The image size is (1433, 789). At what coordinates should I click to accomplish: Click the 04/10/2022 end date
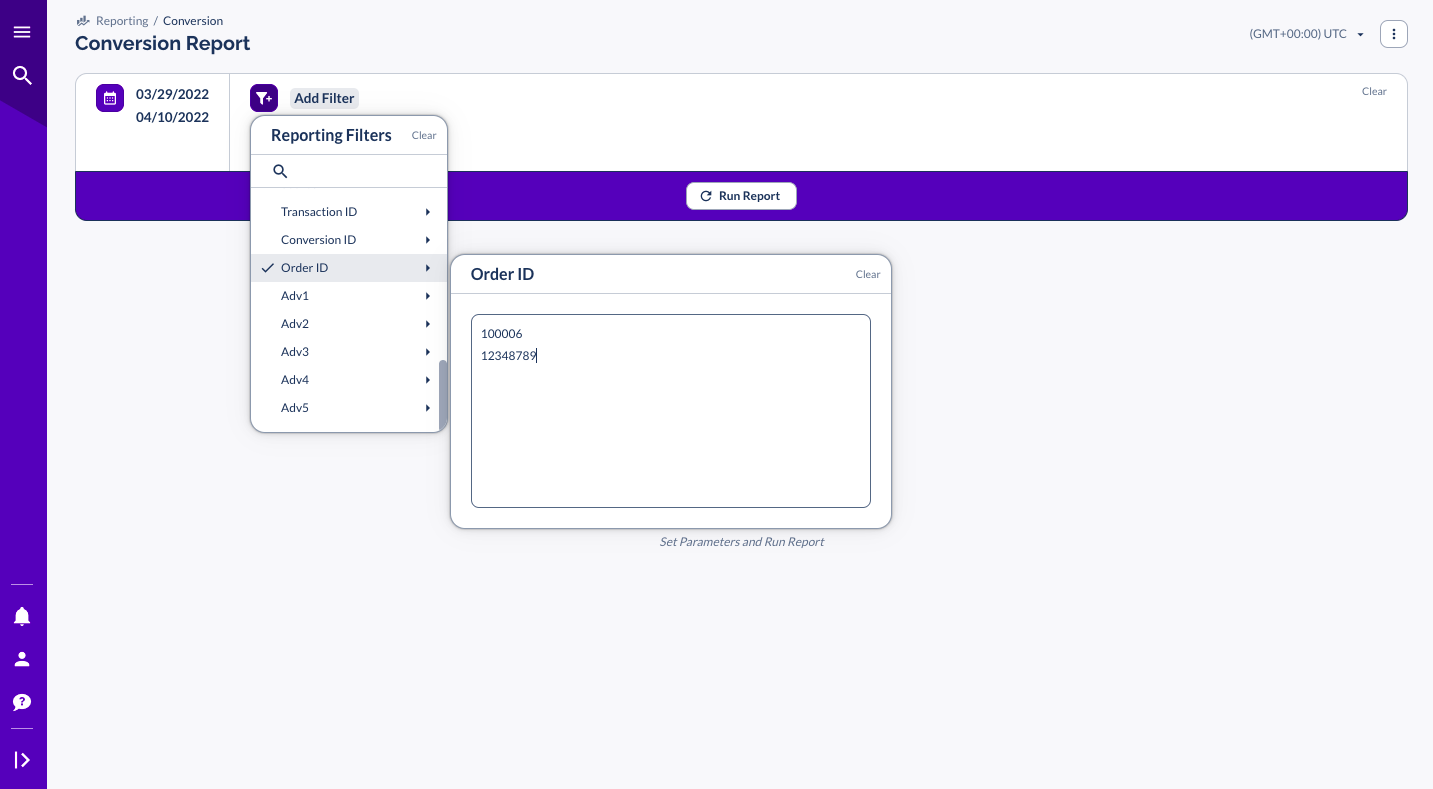pyautogui.click(x=172, y=117)
